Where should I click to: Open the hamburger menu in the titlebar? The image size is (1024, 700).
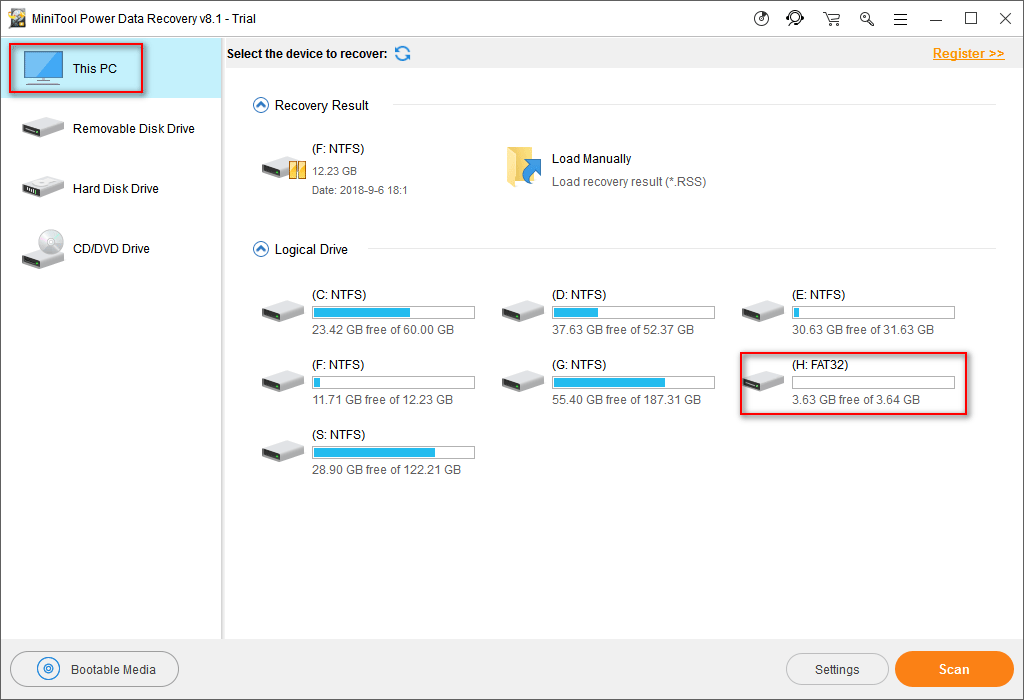tap(899, 18)
